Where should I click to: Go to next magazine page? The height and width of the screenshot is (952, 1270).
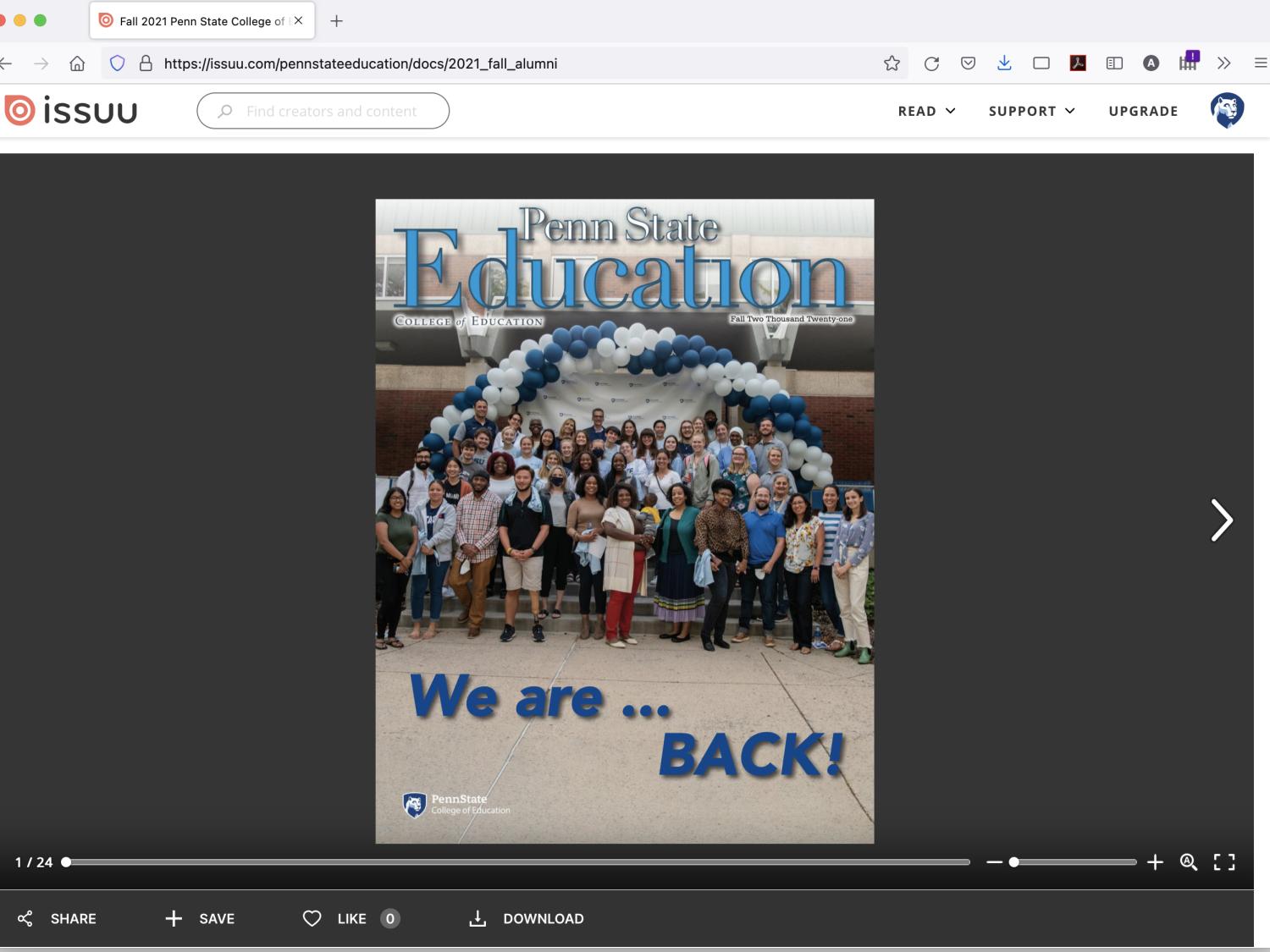1221,520
